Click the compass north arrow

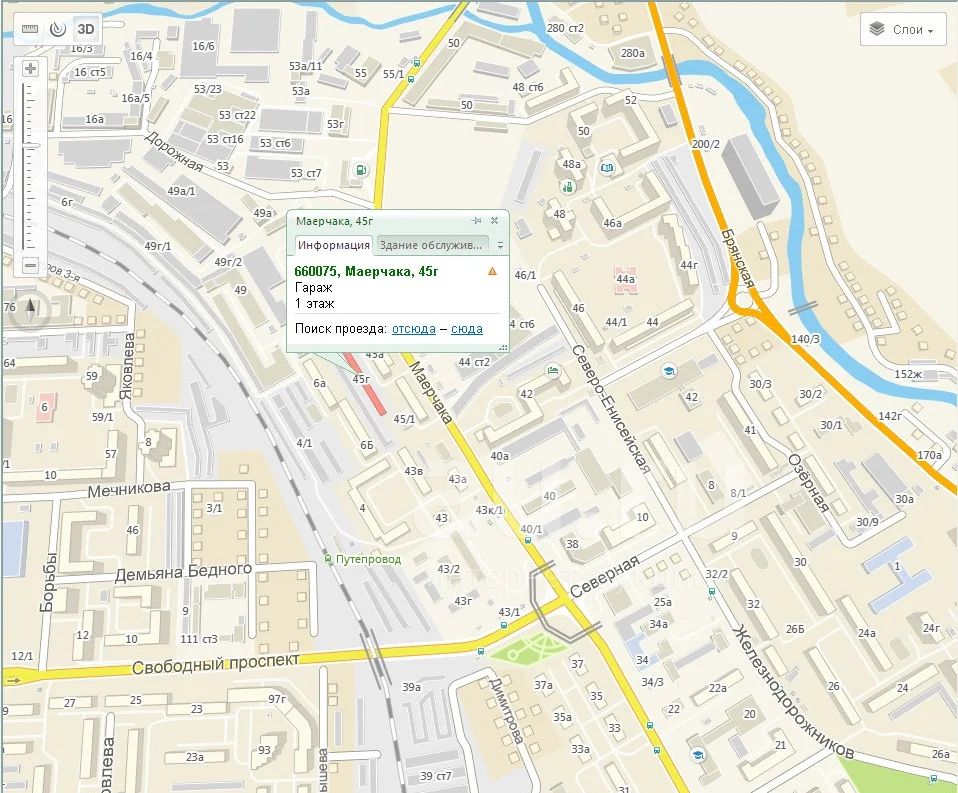[x=31, y=309]
